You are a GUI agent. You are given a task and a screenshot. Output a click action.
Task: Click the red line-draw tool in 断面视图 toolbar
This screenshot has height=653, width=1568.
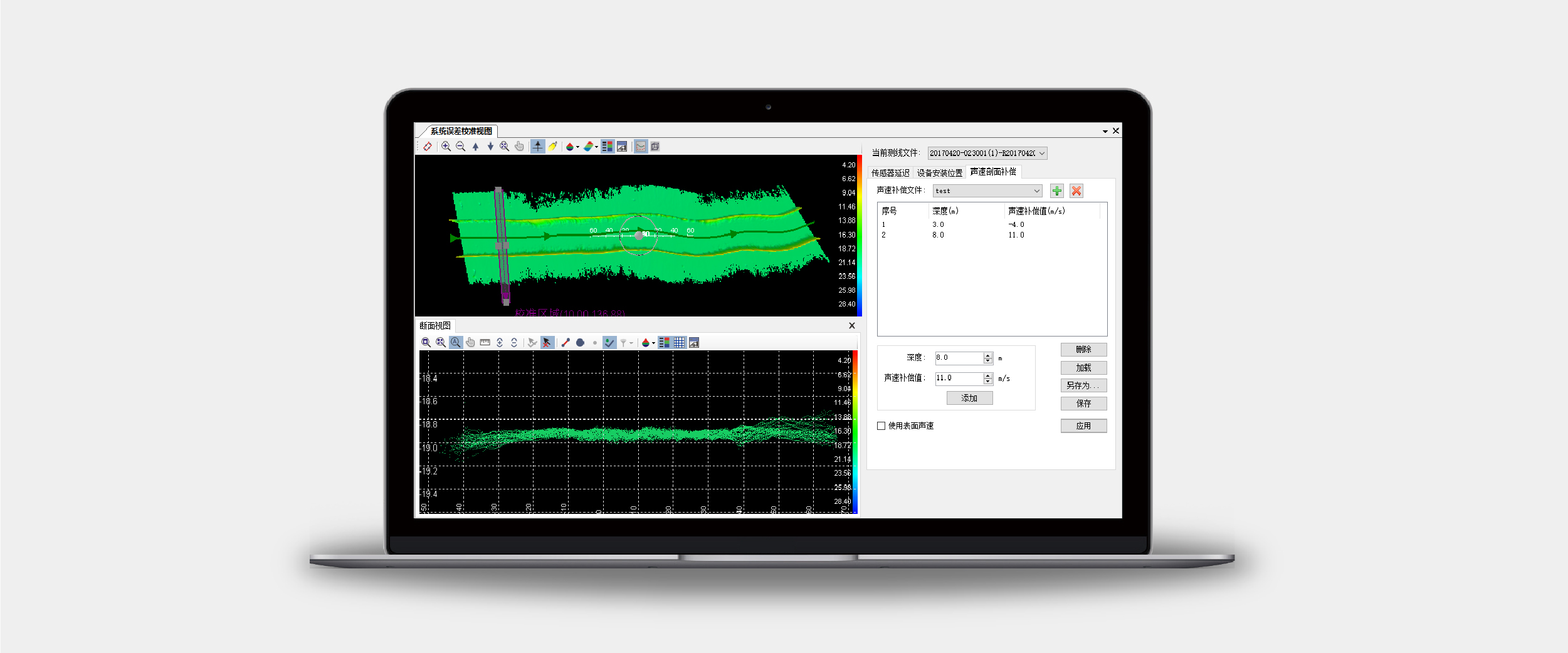(566, 343)
